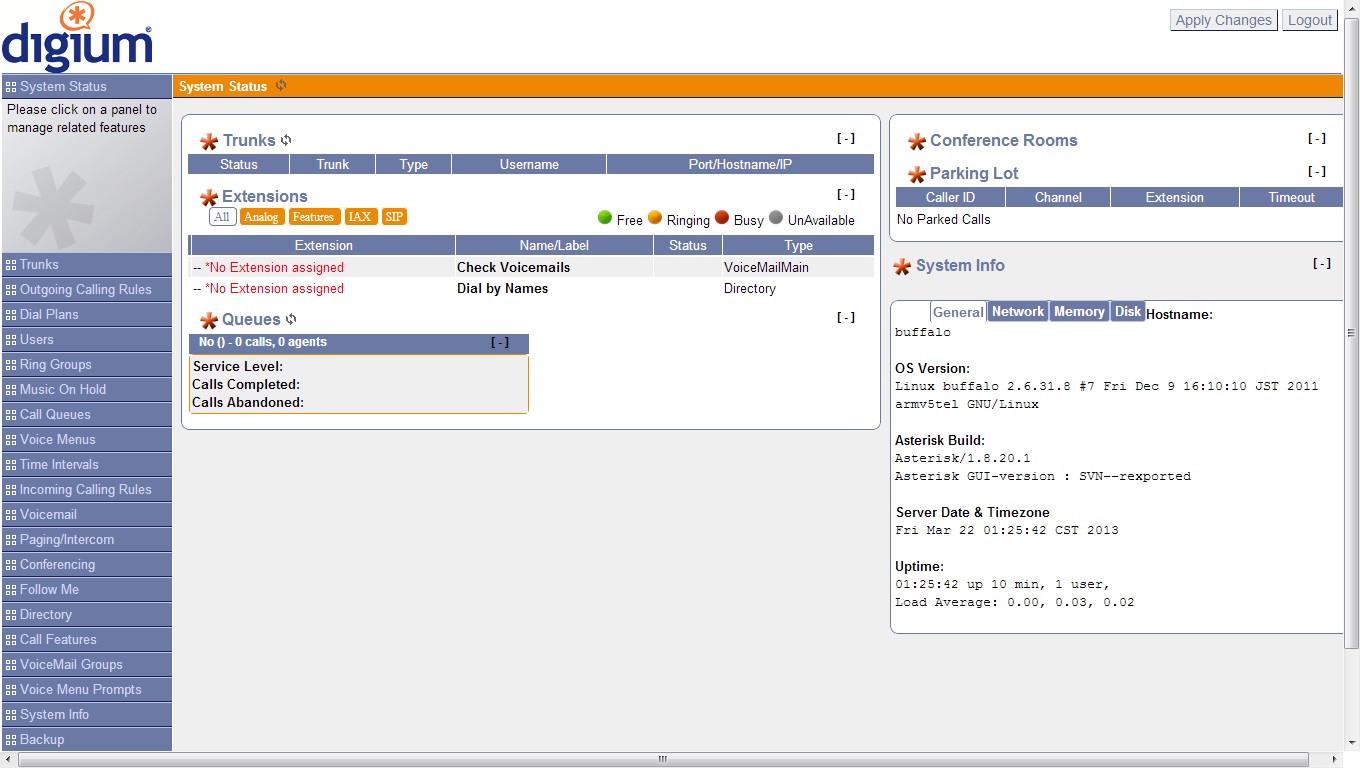Filter extensions by SIP
Screen dimensions: 1360x768
(394, 217)
